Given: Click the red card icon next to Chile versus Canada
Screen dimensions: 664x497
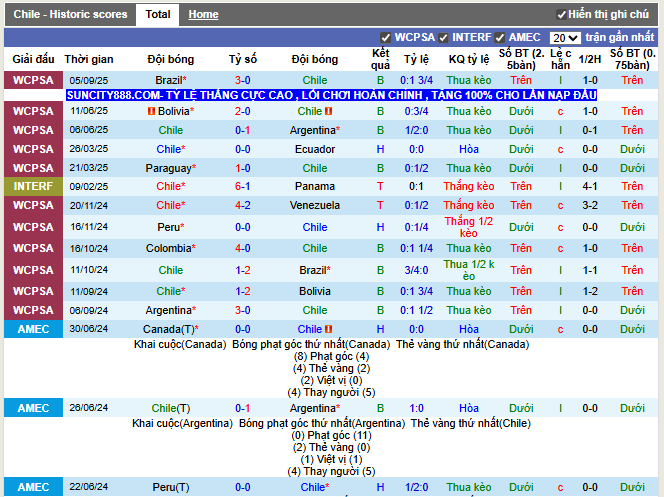Looking at the screenshot, I should pos(328,329).
